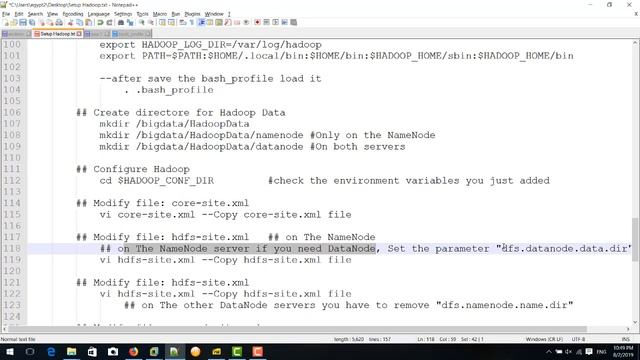Open the Windows Start menu
Screen dimensions: 640x360
(10, 352)
